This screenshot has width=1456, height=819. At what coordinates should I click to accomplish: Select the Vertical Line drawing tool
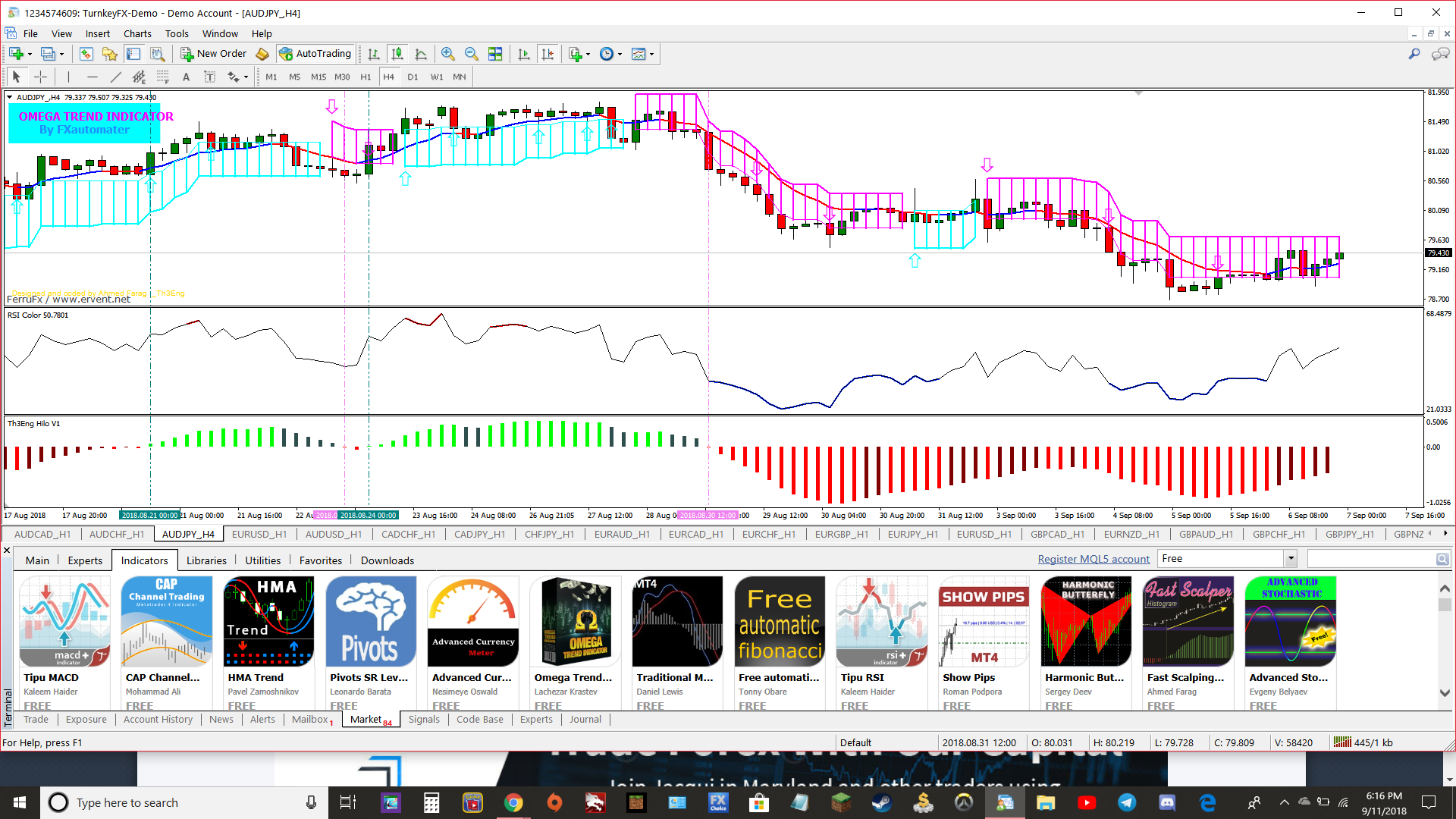68,77
